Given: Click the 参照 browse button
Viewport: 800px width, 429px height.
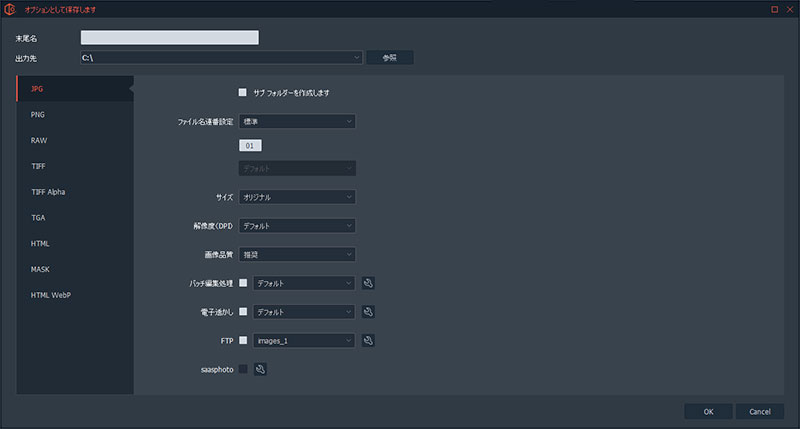Looking at the screenshot, I should [x=389, y=58].
